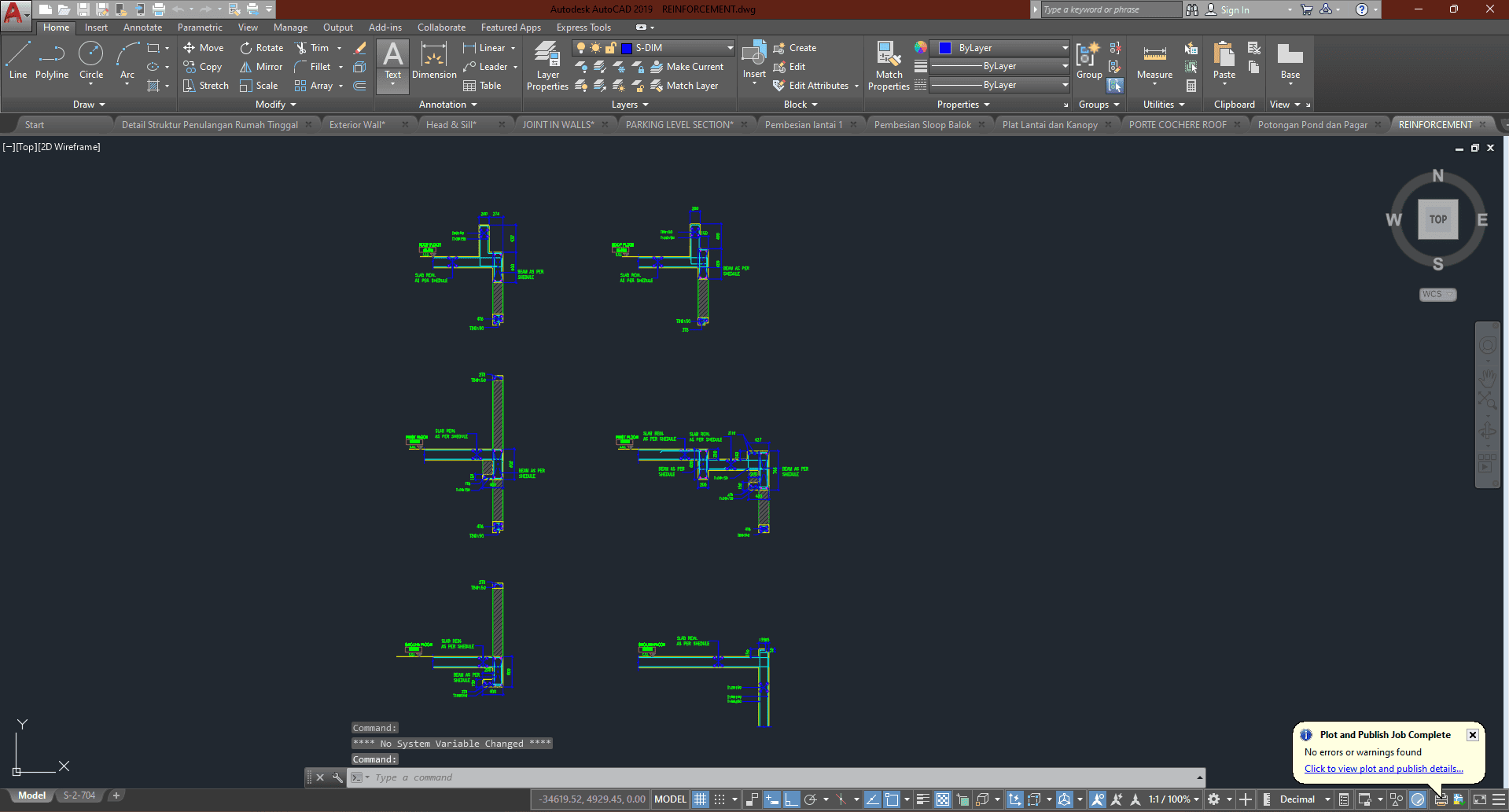Image resolution: width=1509 pixels, height=812 pixels.
Task: Toggle MODEL space button in status bar
Action: [x=670, y=799]
